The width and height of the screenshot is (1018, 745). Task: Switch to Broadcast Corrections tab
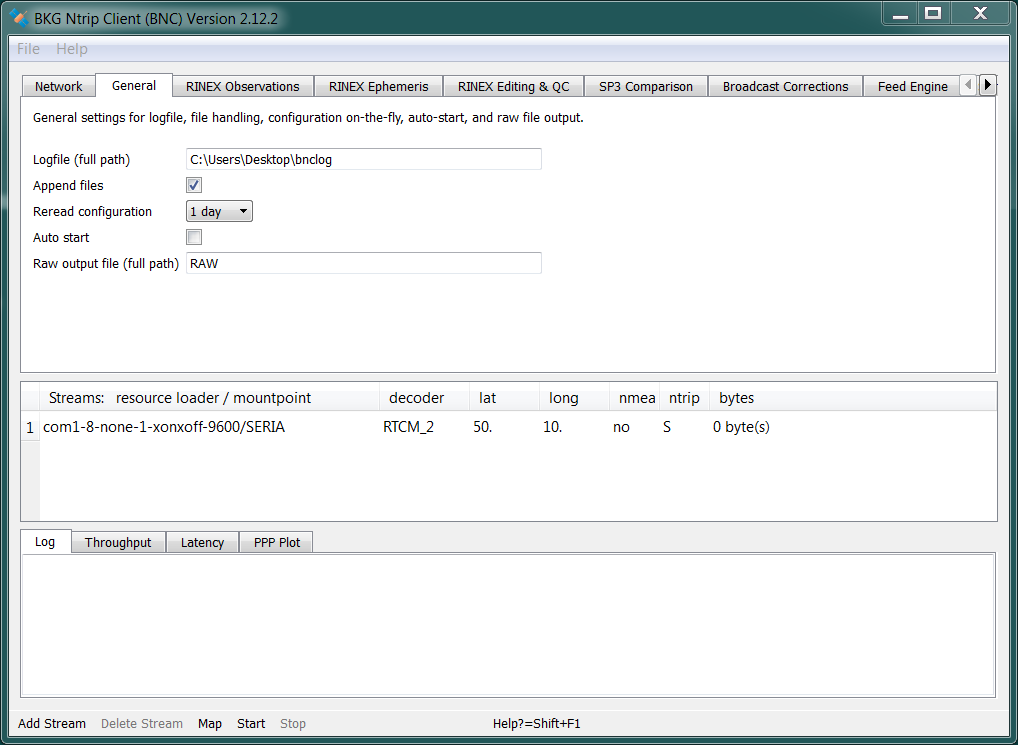(786, 86)
